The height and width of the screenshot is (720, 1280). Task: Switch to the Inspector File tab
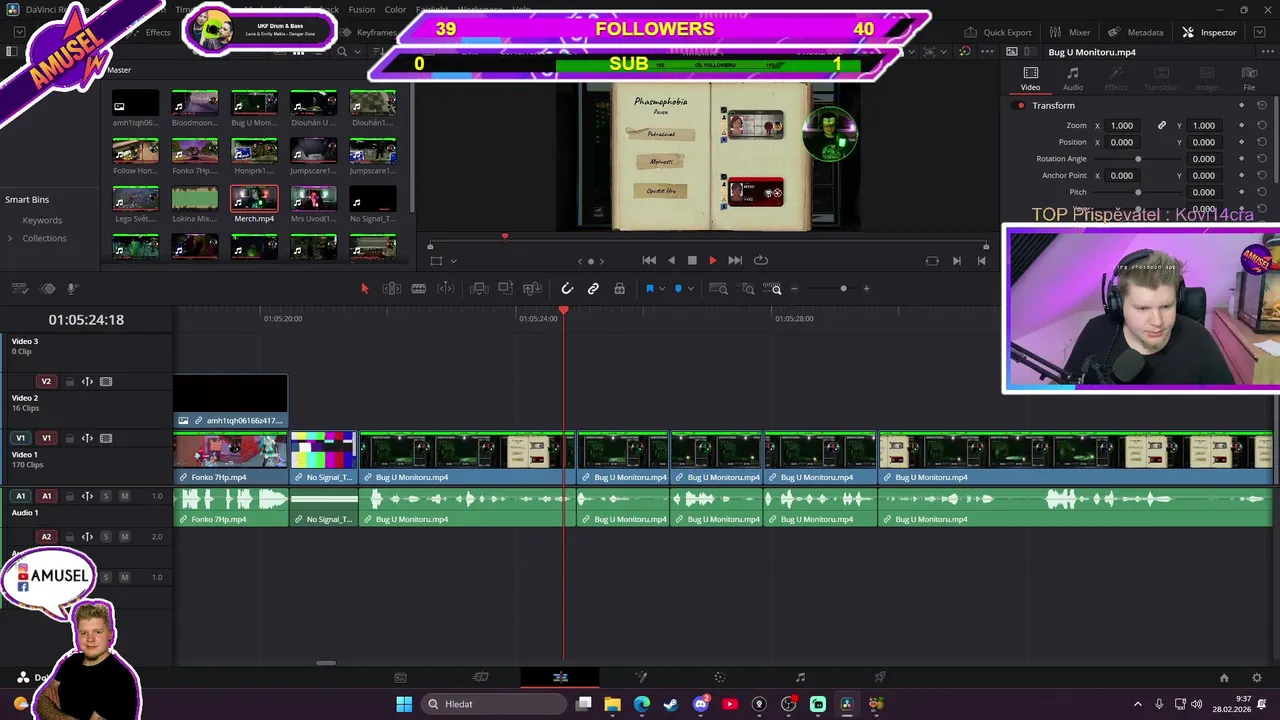1249,79
